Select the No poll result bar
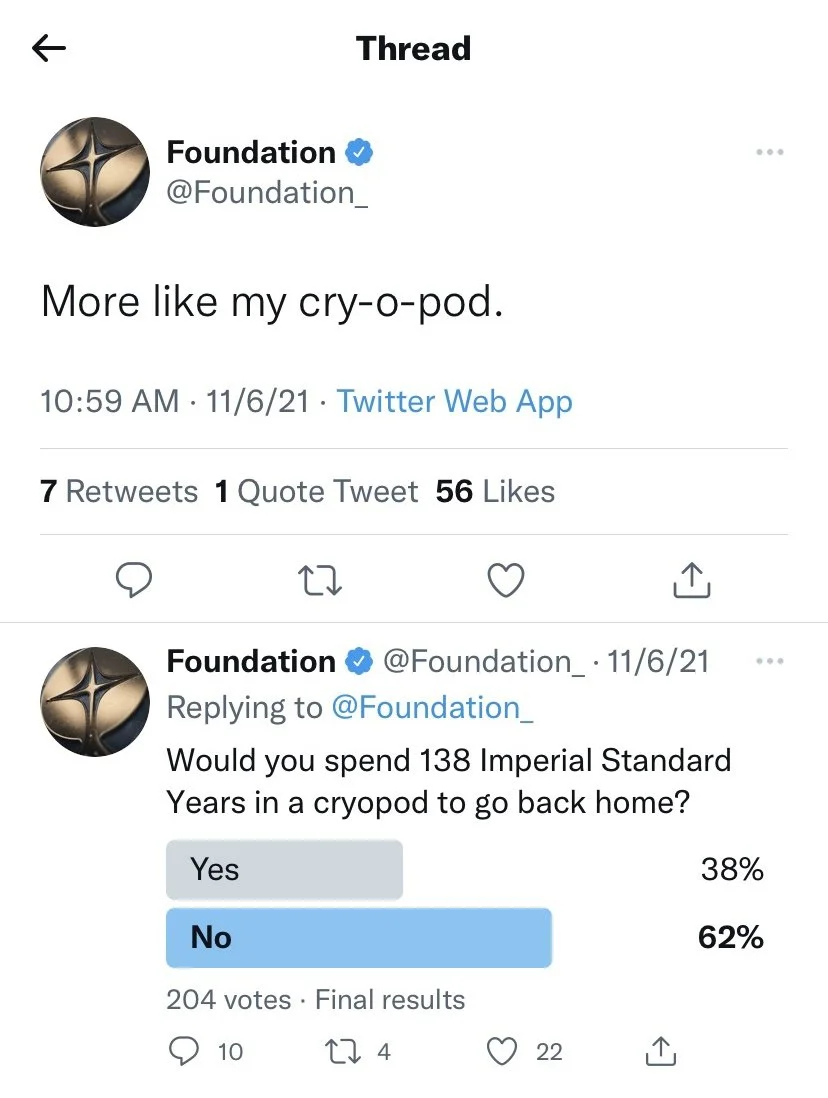 (358, 937)
